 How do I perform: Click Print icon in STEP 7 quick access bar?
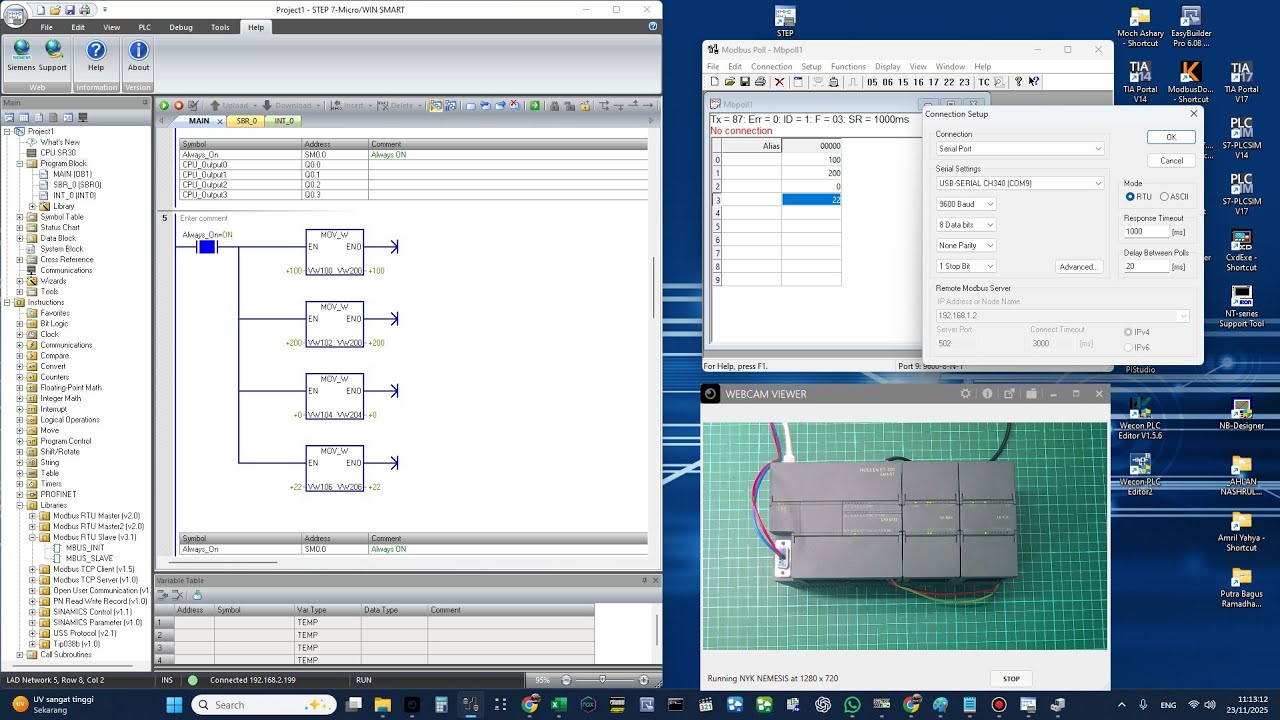point(87,9)
